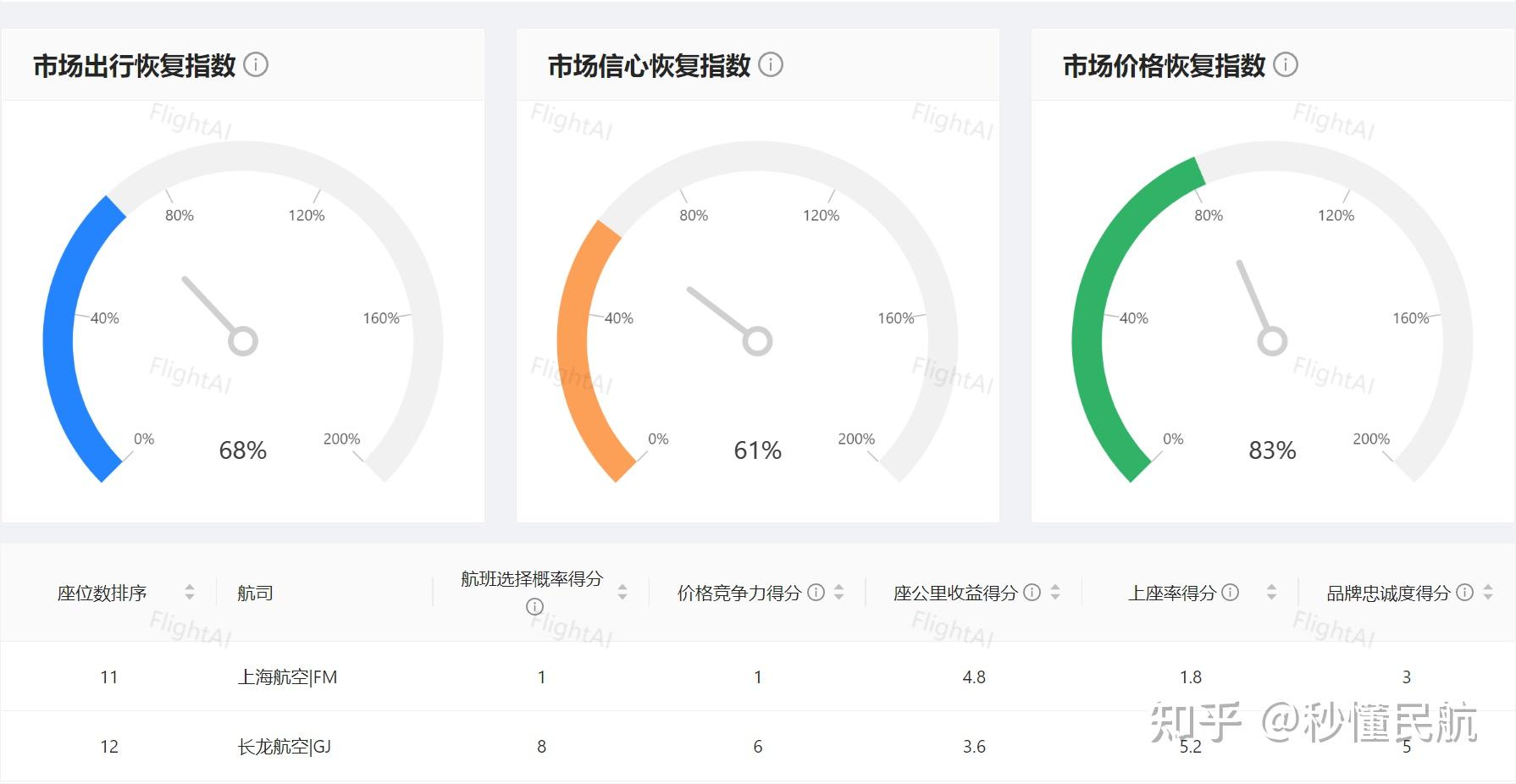Click the 40% tick label on the 61% gauge
The width and height of the screenshot is (1516, 784).
(x=619, y=318)
